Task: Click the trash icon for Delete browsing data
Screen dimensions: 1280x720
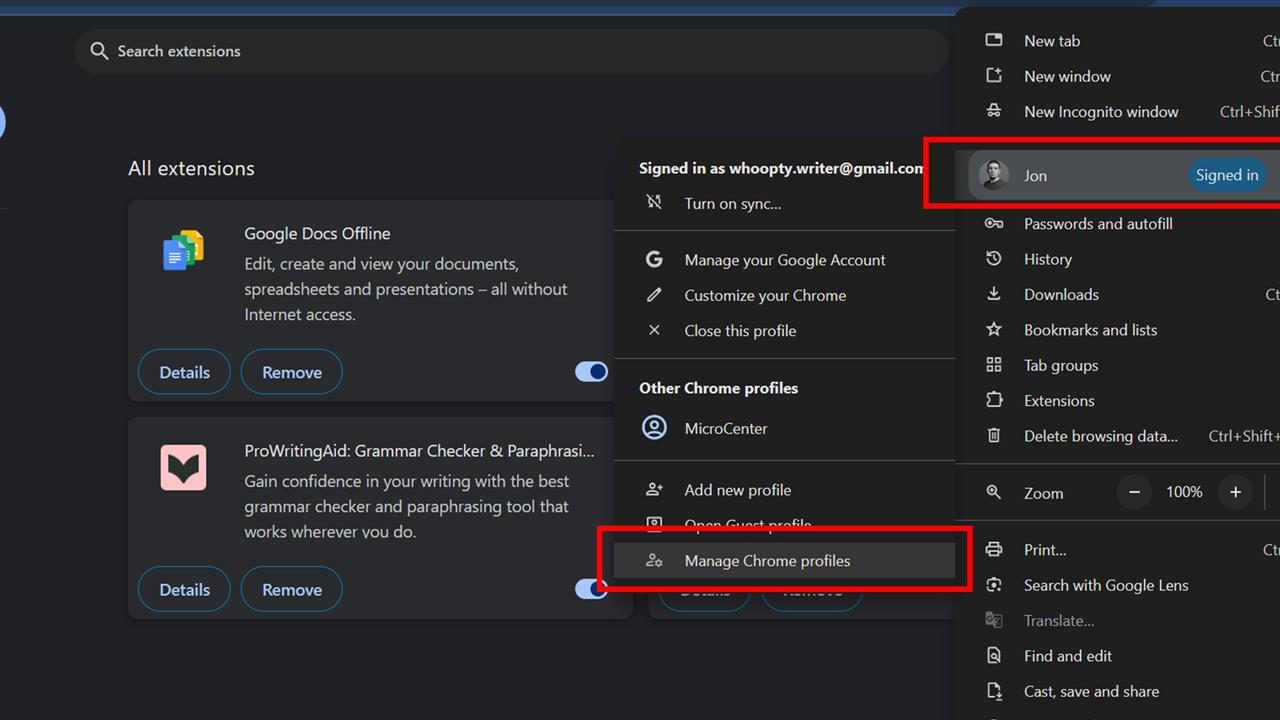Action: pyautogui.click(x=994, y=436)
